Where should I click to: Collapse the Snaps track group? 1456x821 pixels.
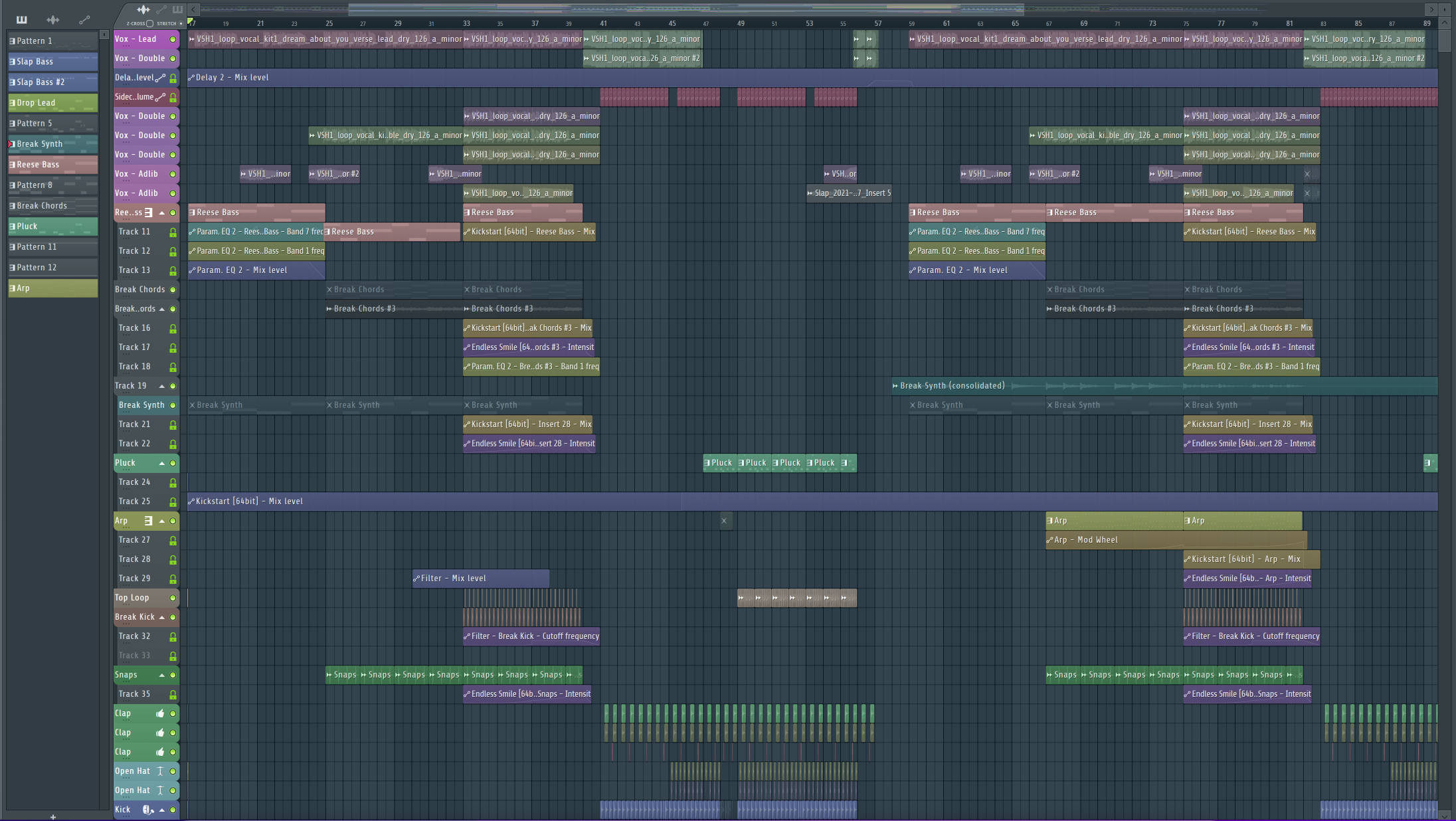coord(161,675)
